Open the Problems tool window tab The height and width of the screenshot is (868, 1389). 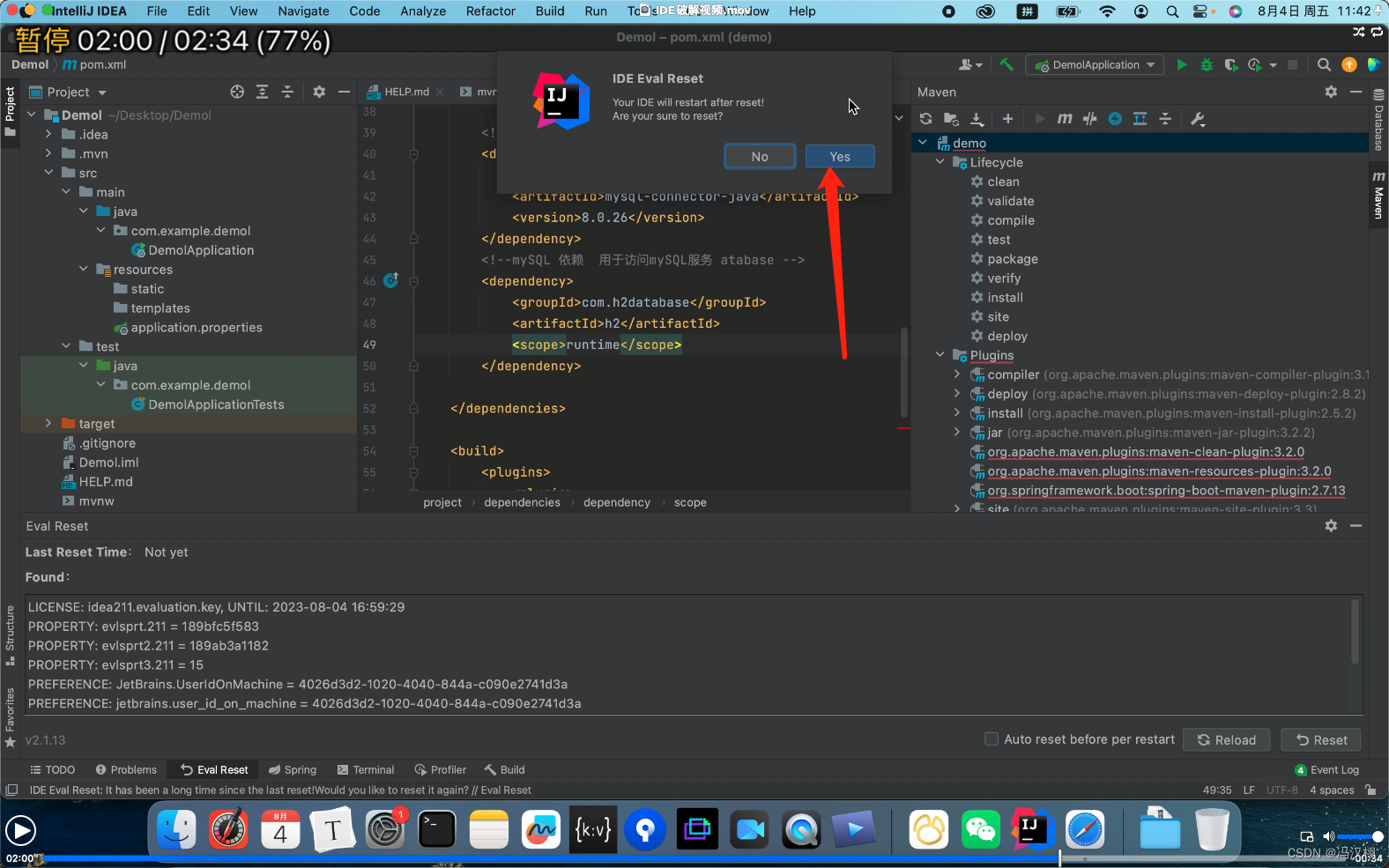(126, 769)
